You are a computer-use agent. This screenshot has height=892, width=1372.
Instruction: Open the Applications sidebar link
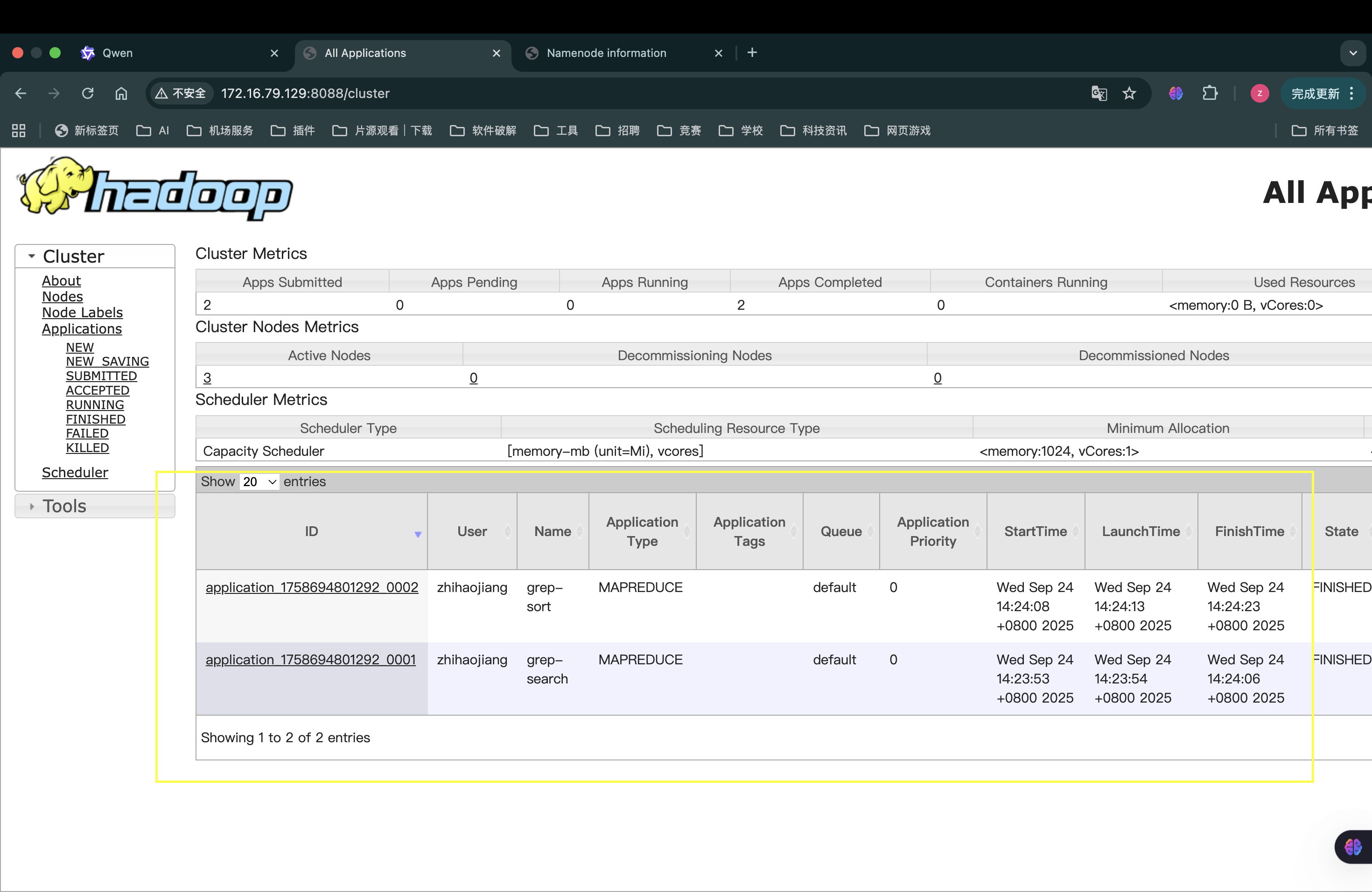coord(82,329)
